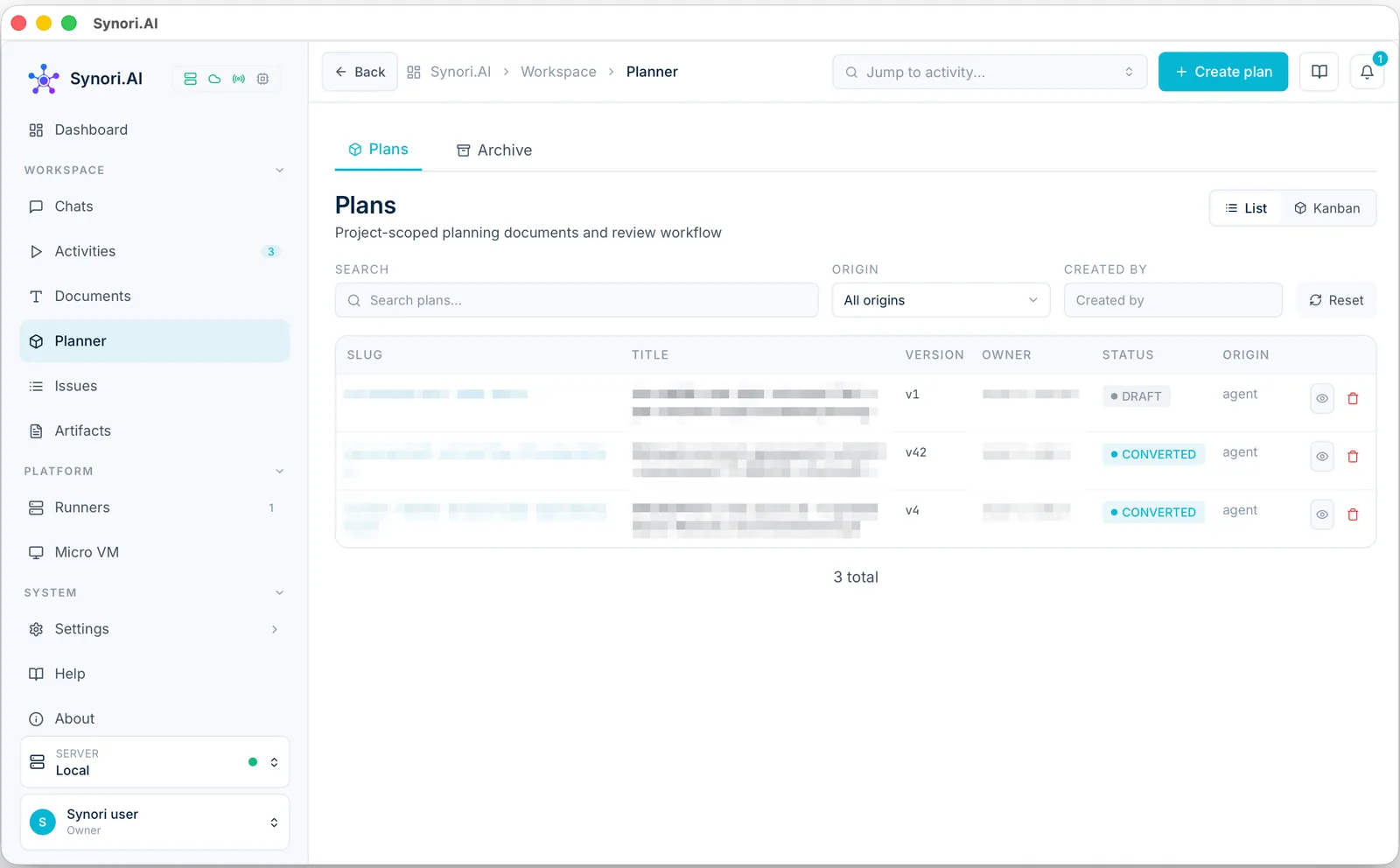Switch to List view
The height and width of the screenshot is (868, 1400).
click(1246, 208)
